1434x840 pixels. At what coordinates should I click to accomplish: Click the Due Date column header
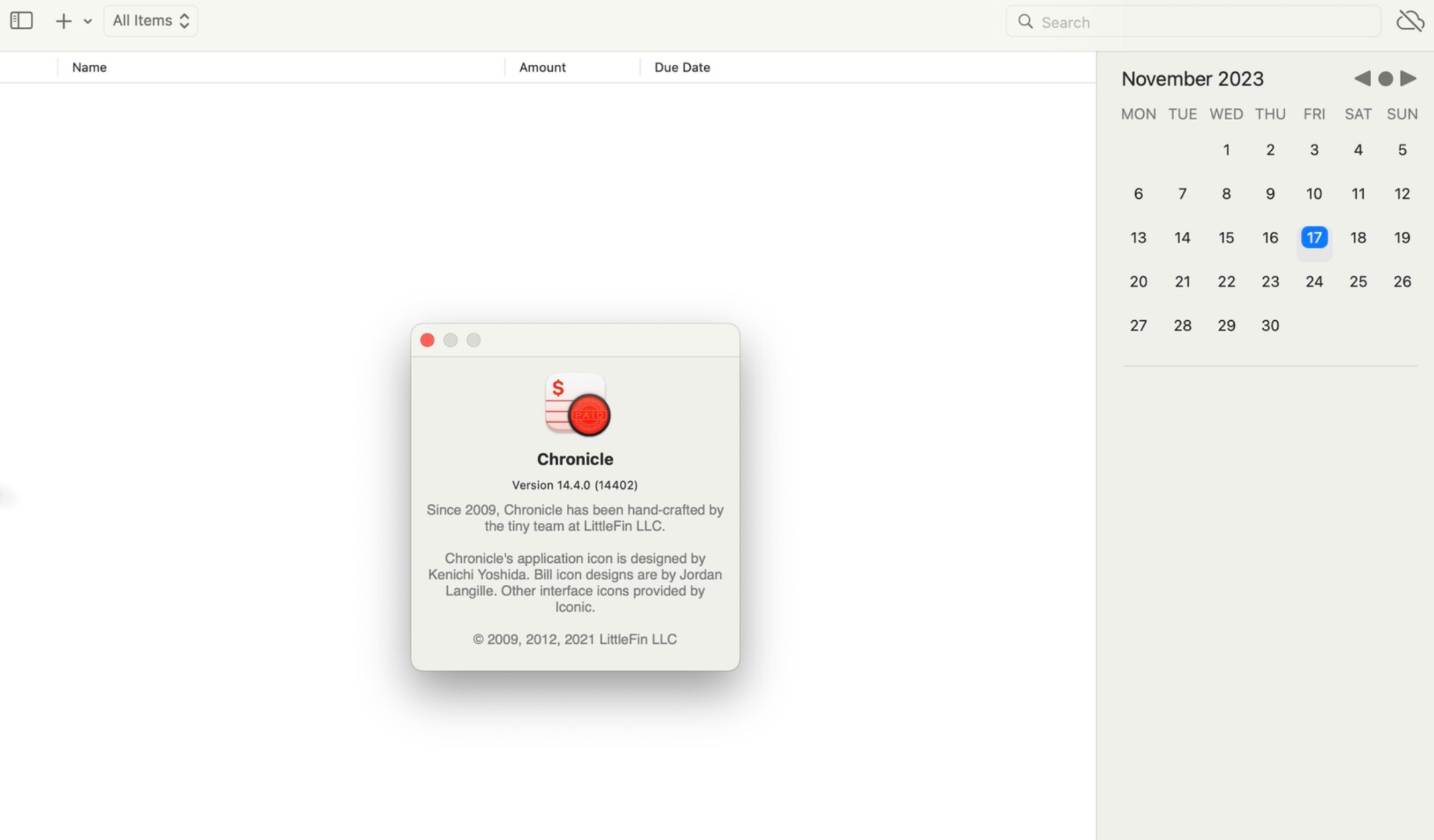coord(682,67)
